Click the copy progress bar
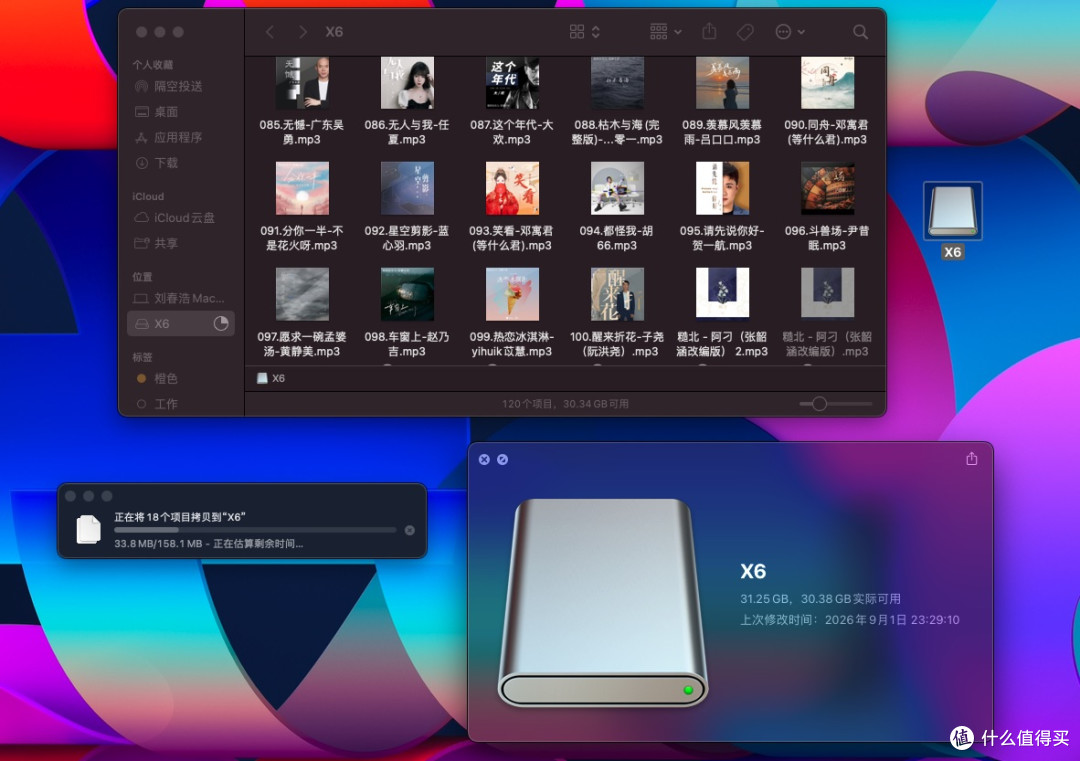This screenshot has height=761, width=1080. pyautogui.click(x=255, y=530)
